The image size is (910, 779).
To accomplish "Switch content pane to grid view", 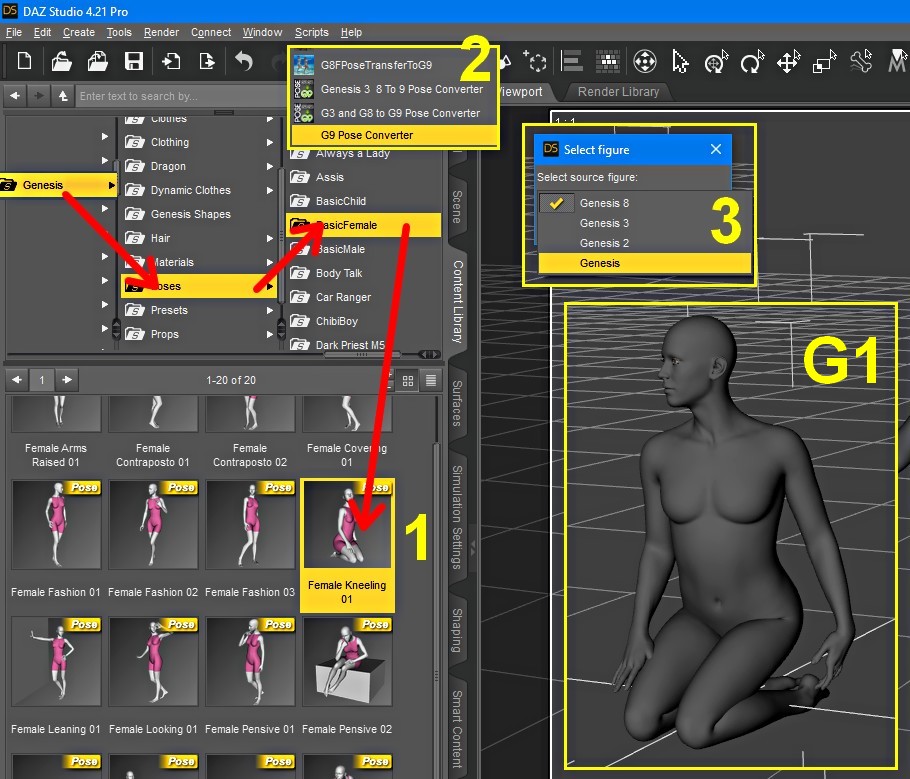I will pos(408,381).
